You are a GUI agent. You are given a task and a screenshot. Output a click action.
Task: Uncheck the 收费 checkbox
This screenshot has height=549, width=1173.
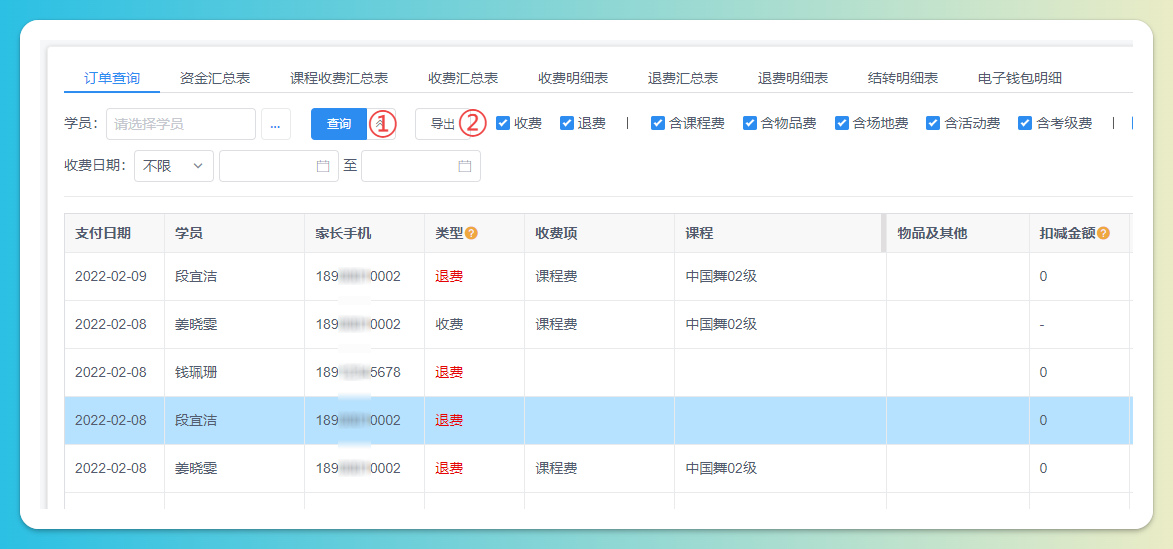coord(503,123)
